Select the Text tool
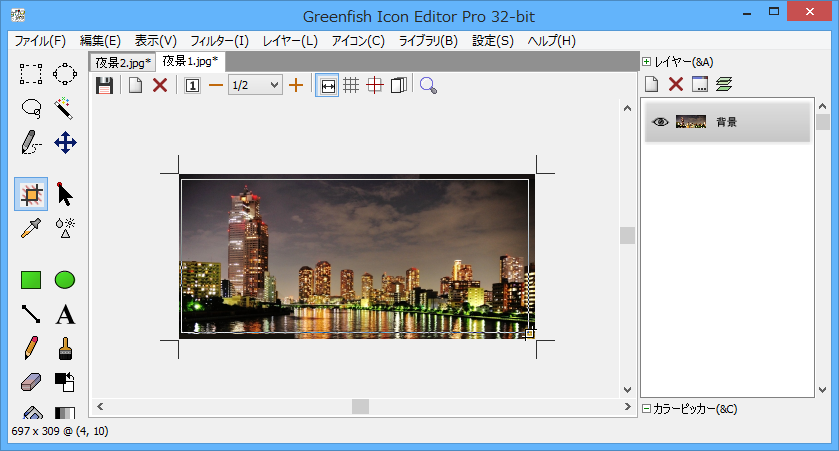The image size is (839, 451). click(x=65, y=315)
